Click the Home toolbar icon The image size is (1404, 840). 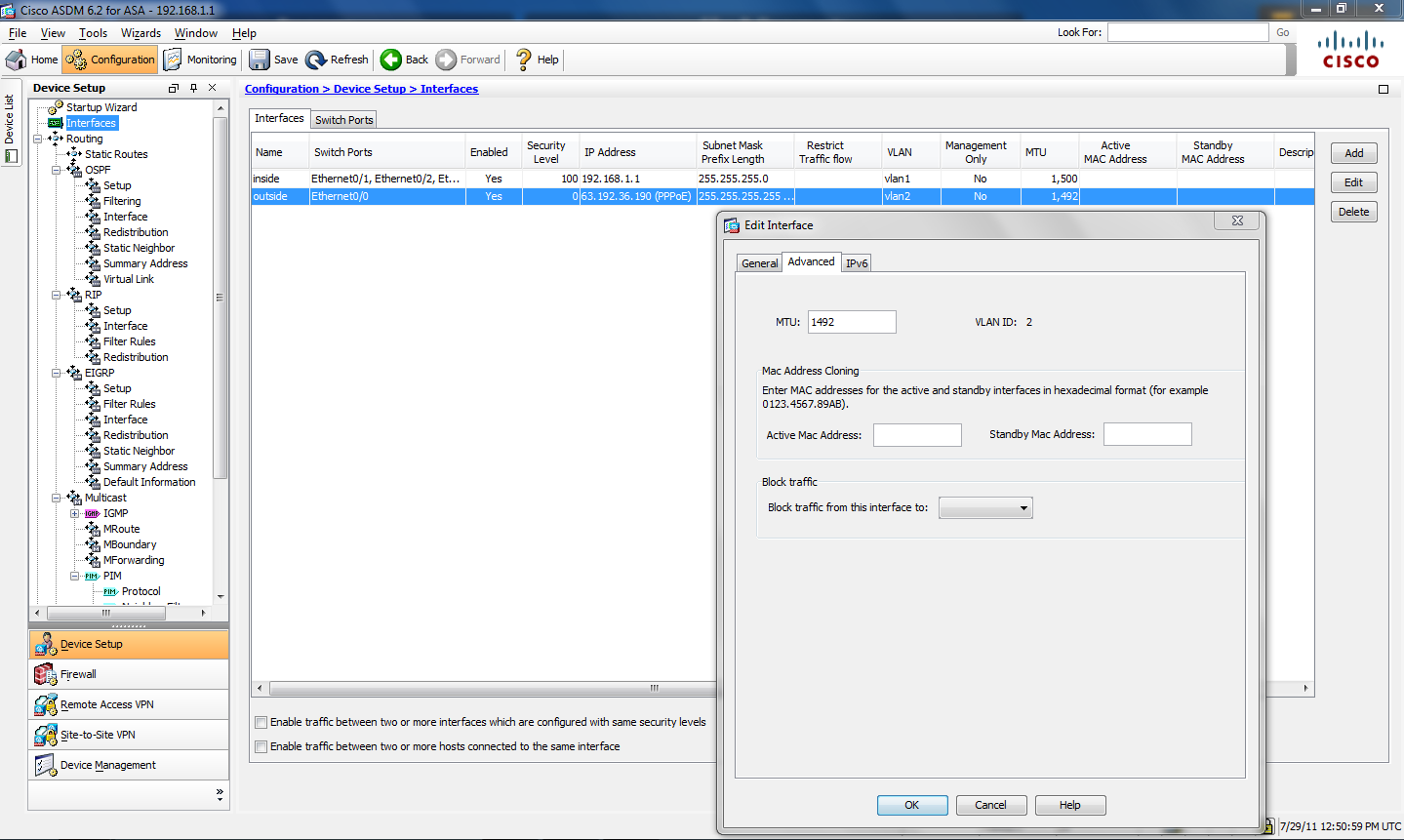pyautogui.click(x=17, y=60)
